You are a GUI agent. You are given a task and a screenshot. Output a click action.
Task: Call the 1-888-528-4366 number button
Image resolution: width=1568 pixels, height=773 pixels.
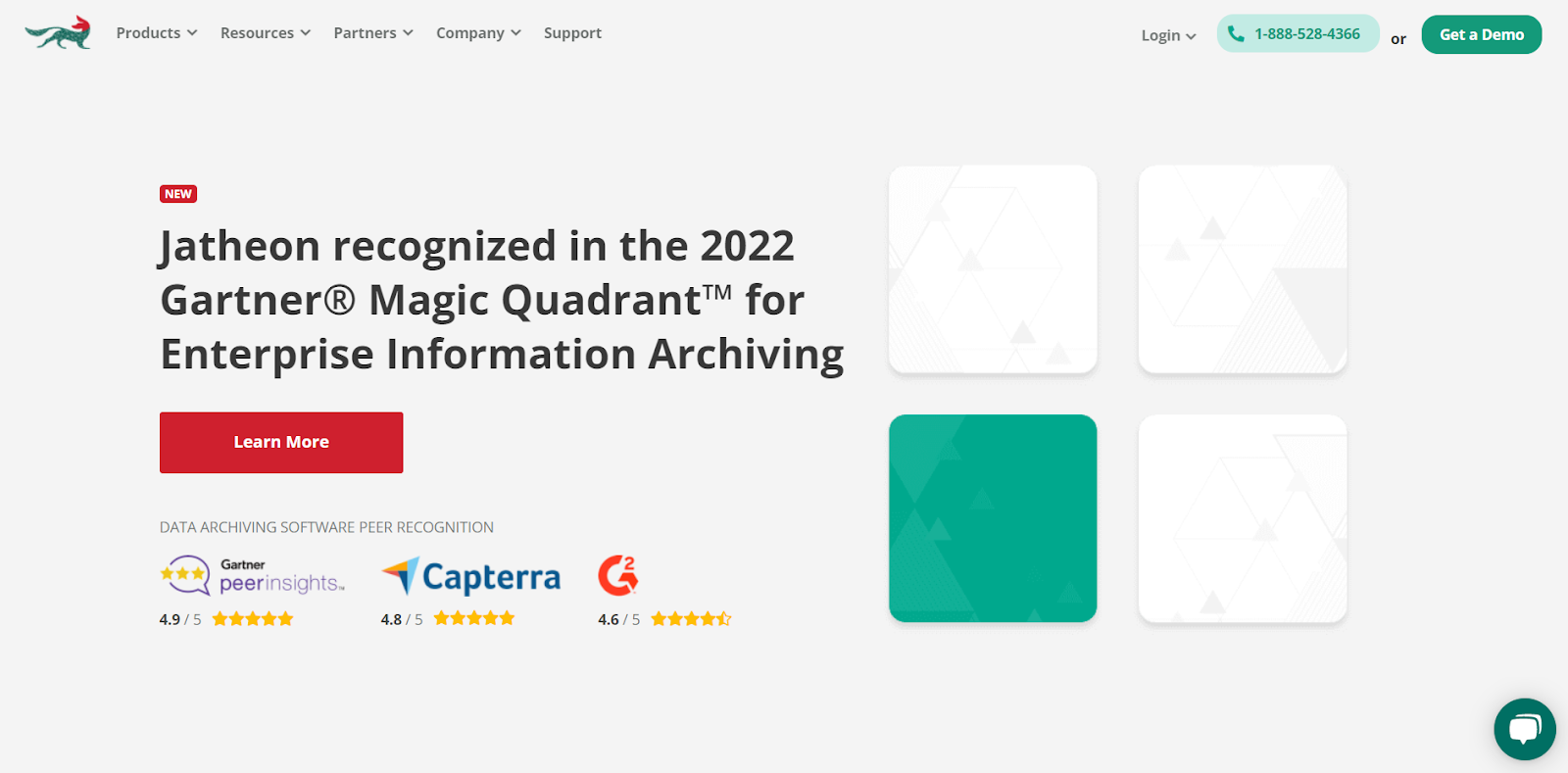coord(1298,34)
